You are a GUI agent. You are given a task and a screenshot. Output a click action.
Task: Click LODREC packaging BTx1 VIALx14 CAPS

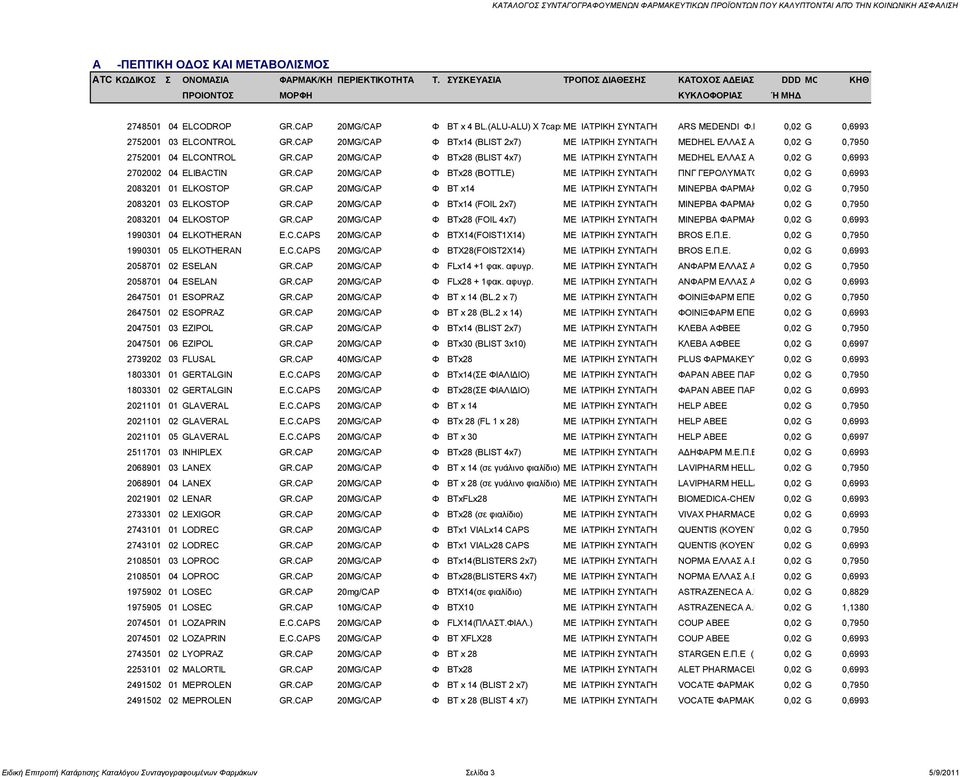(x=488, y=530)
